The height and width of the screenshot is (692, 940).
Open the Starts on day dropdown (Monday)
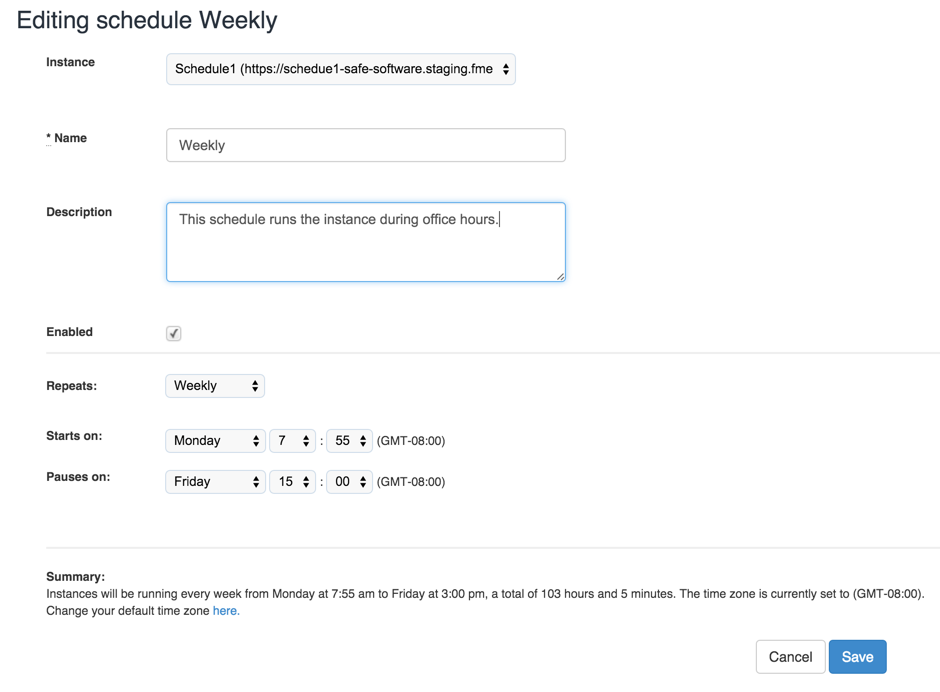click(x=215, y=441)
